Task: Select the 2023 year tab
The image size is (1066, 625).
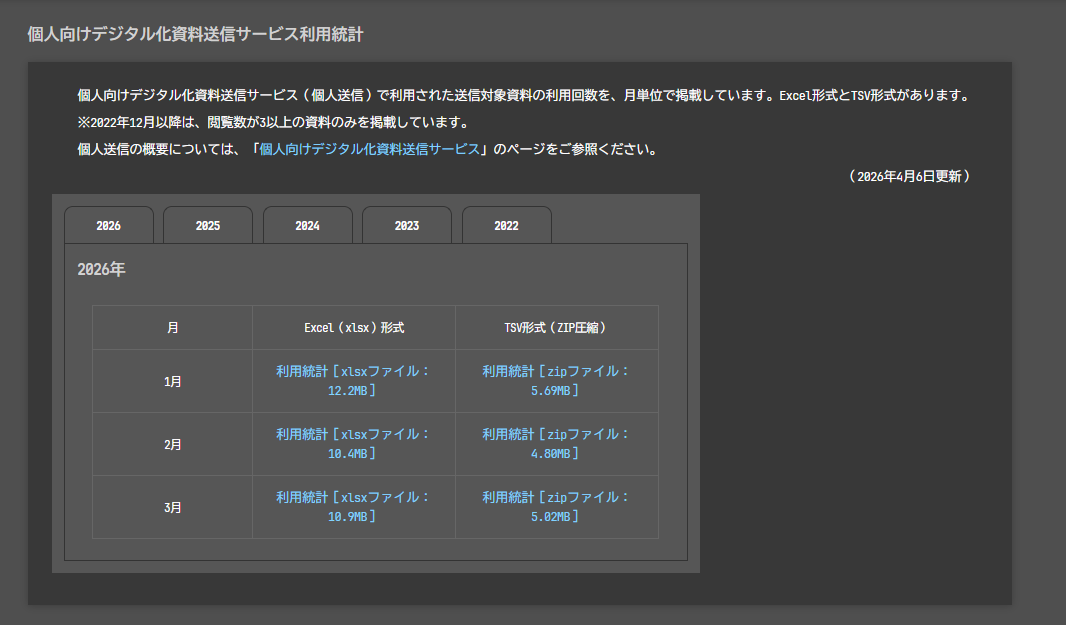Action: pyautogui.click(x=407, y=225)
